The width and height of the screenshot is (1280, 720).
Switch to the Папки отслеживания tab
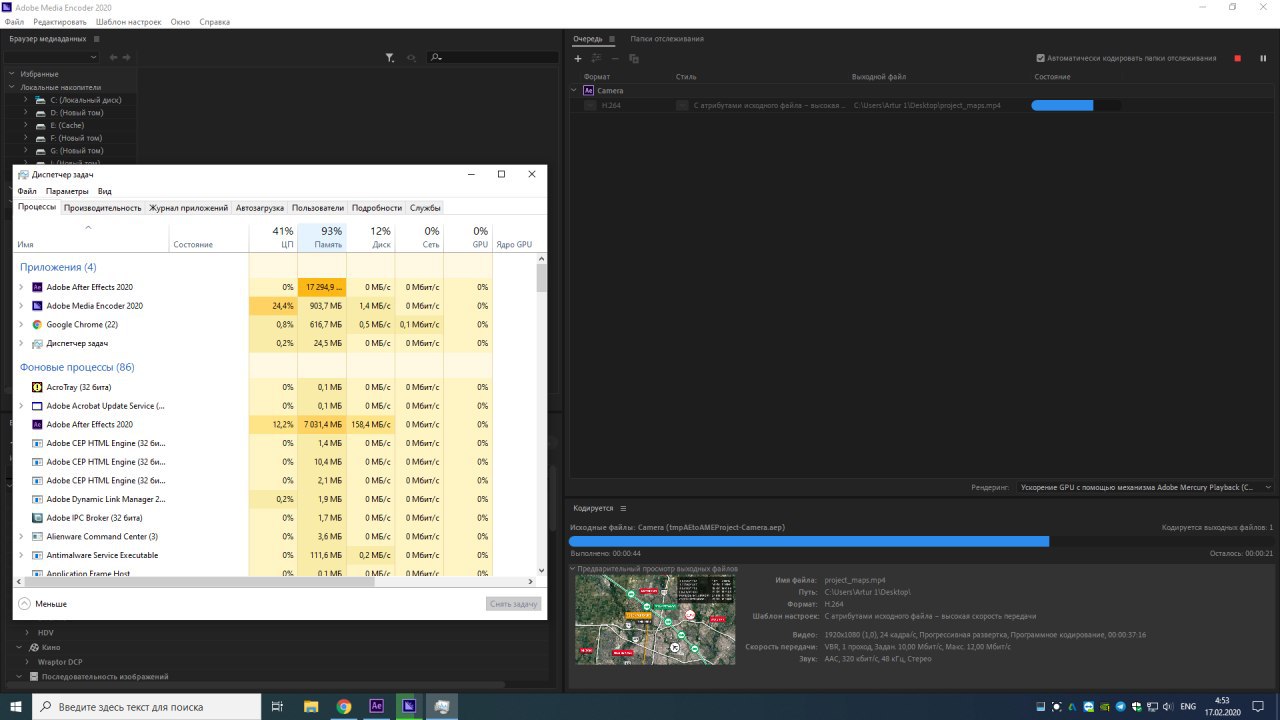click(x=667, y=39)
